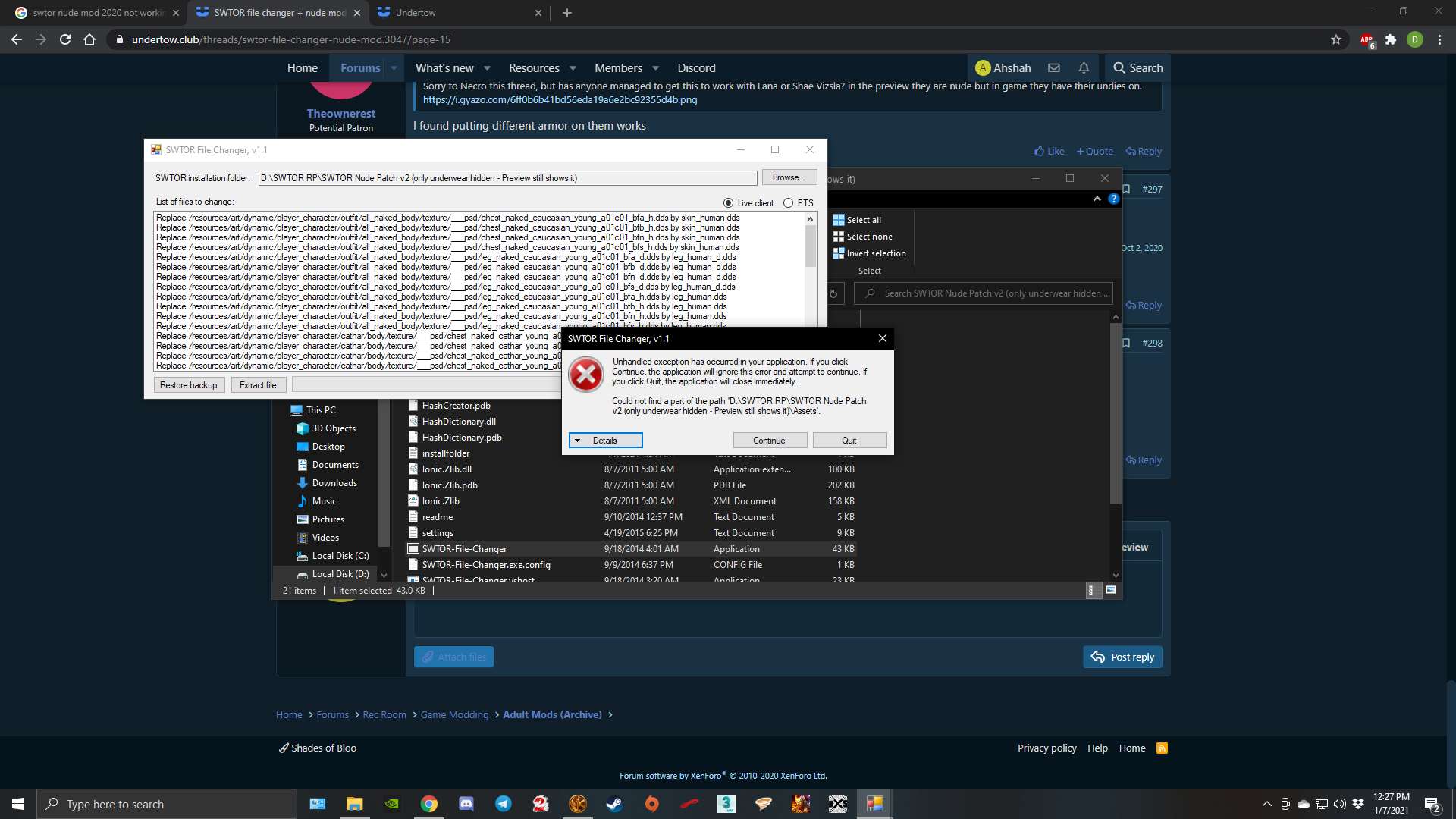Screen dimensions: 1456x819
Task: Open Steam from the taskbar
Action: click(x=614, y=804)
